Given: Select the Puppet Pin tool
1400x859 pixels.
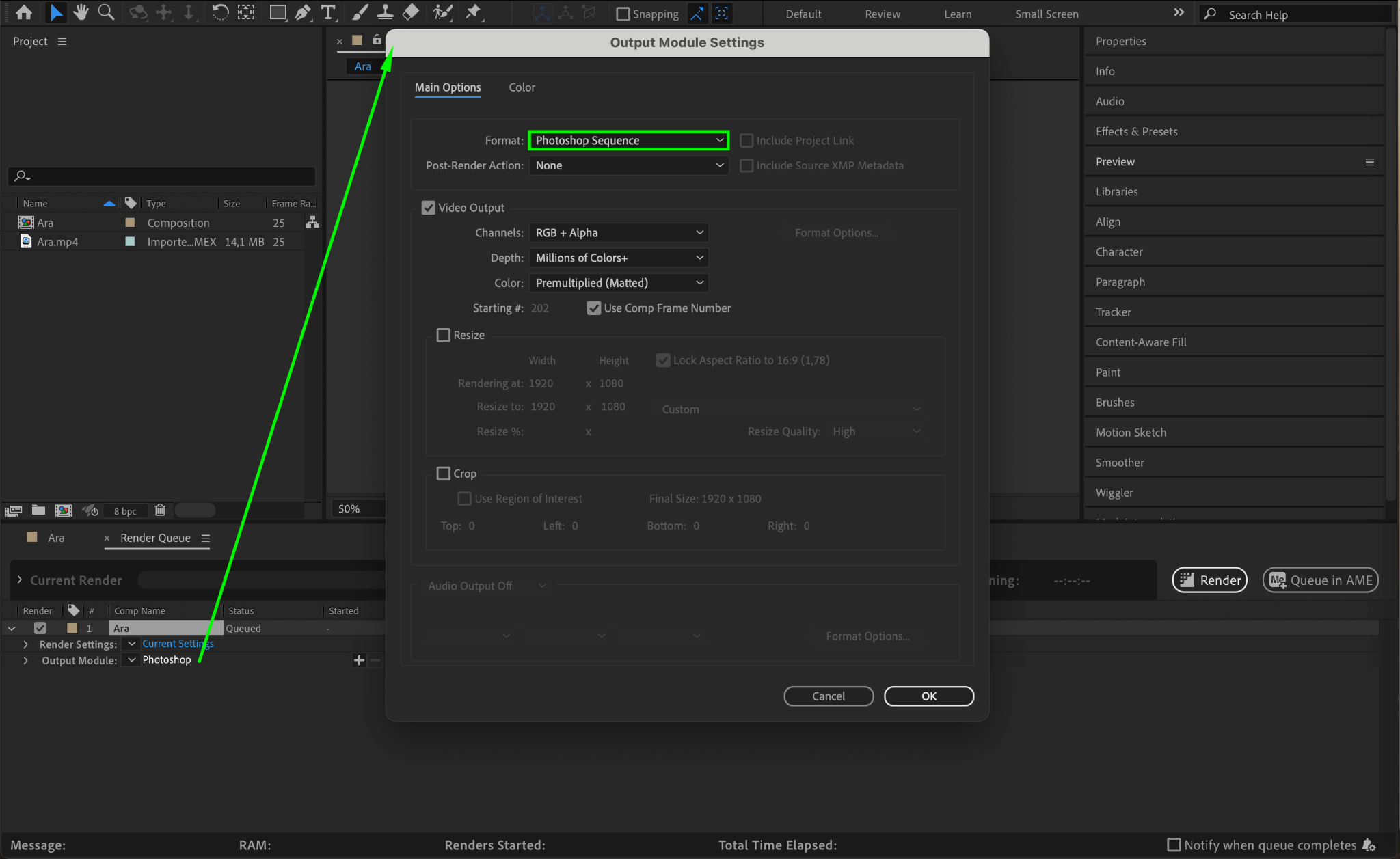Looking at the screenshot, I should (473, 12).
